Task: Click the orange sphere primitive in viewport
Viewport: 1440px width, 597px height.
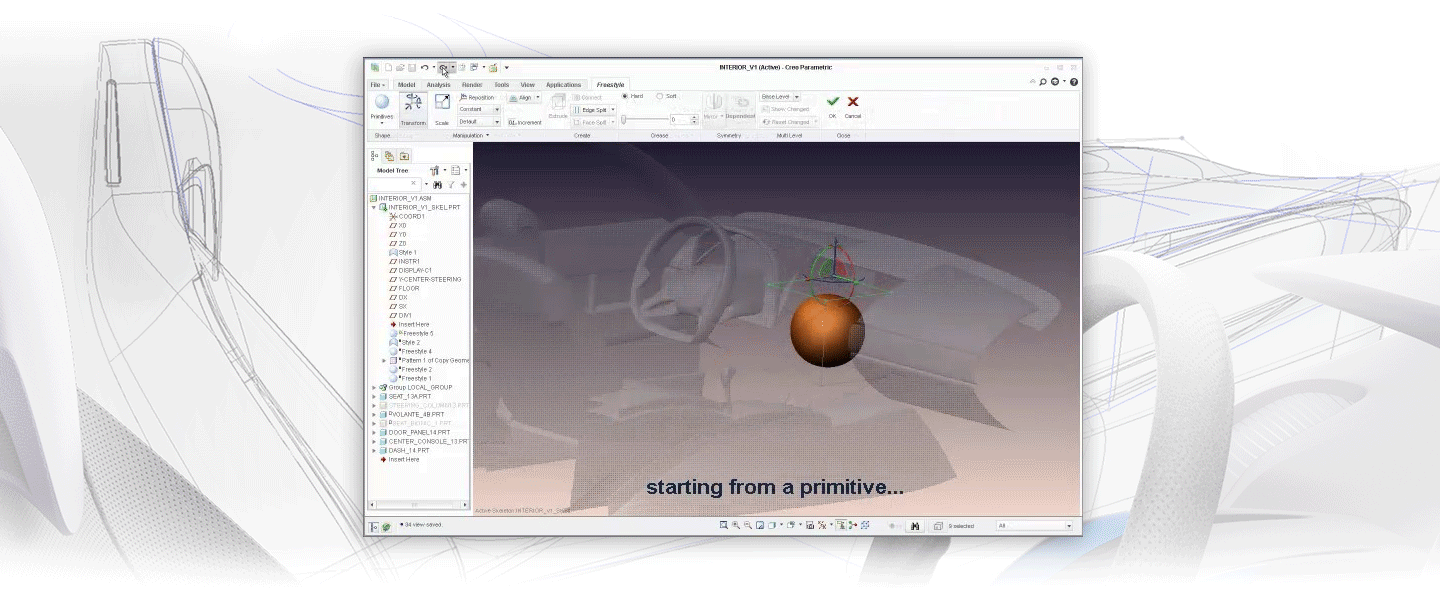Action: pos(826,330)
